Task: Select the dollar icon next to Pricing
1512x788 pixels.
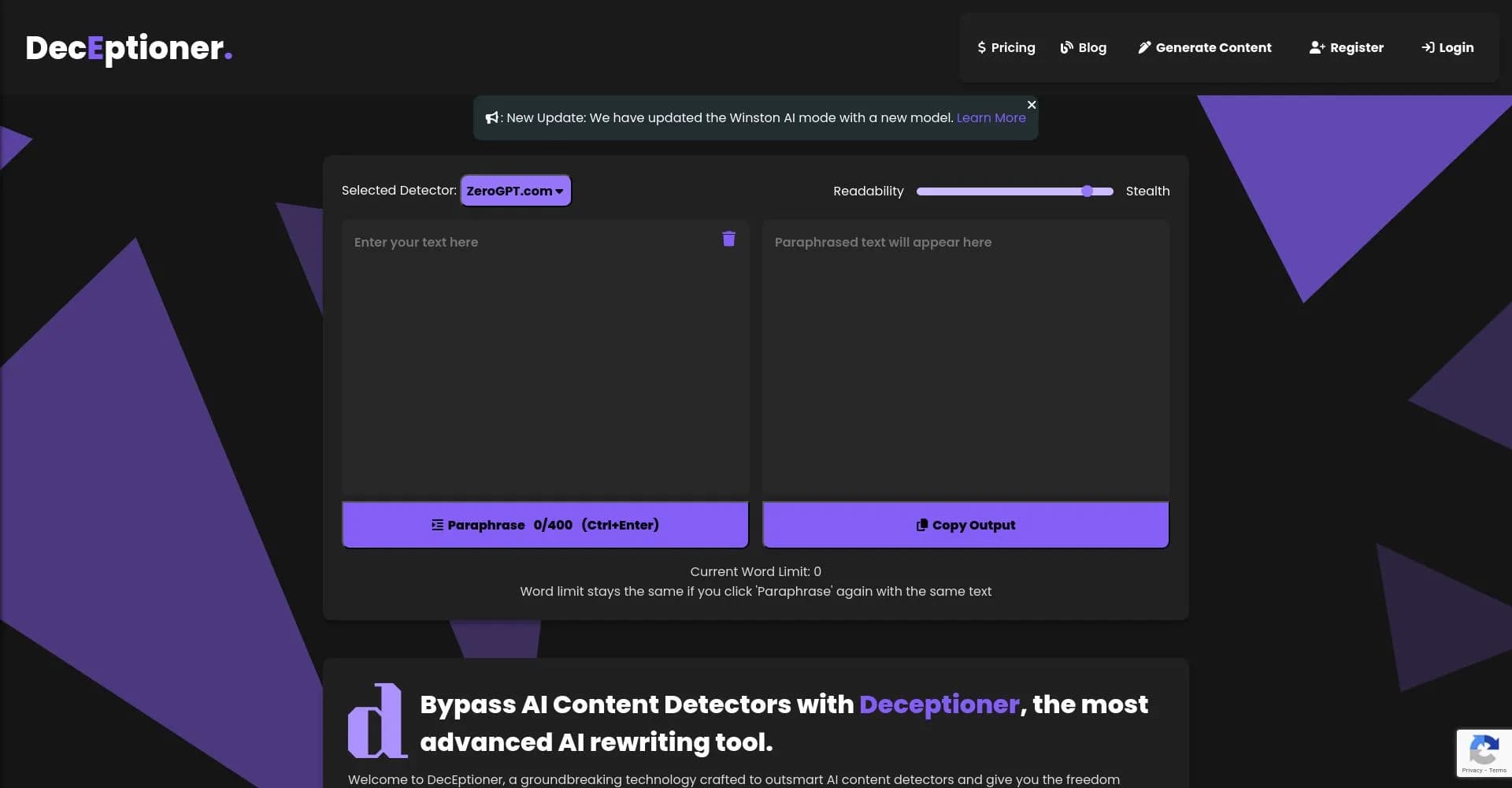Action: tap(981, 47)
